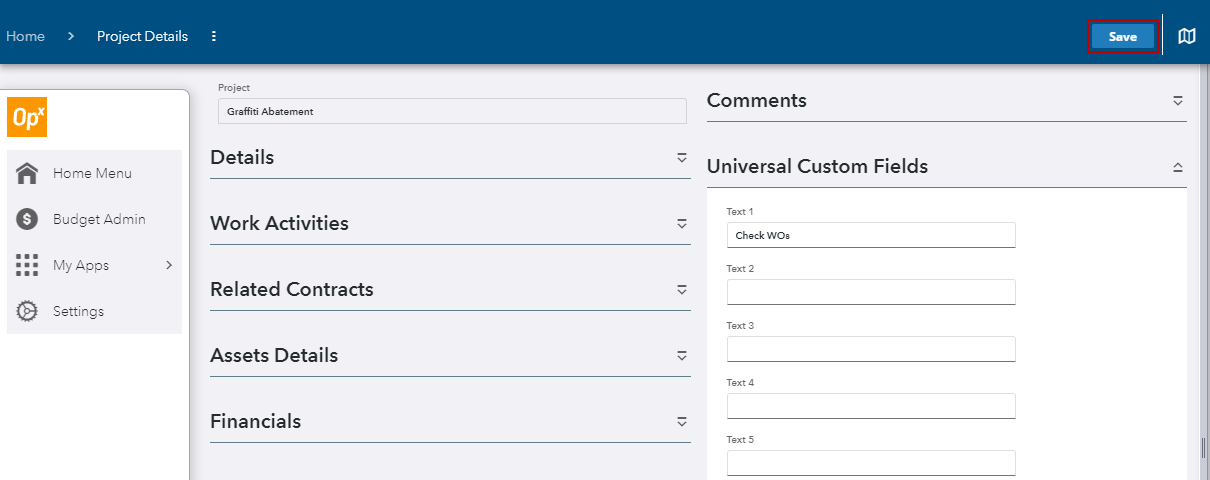Open the three-dot menu beside Project Details
The height and width of the screenshot is (480, 1210).
click(x=214, y=36)
